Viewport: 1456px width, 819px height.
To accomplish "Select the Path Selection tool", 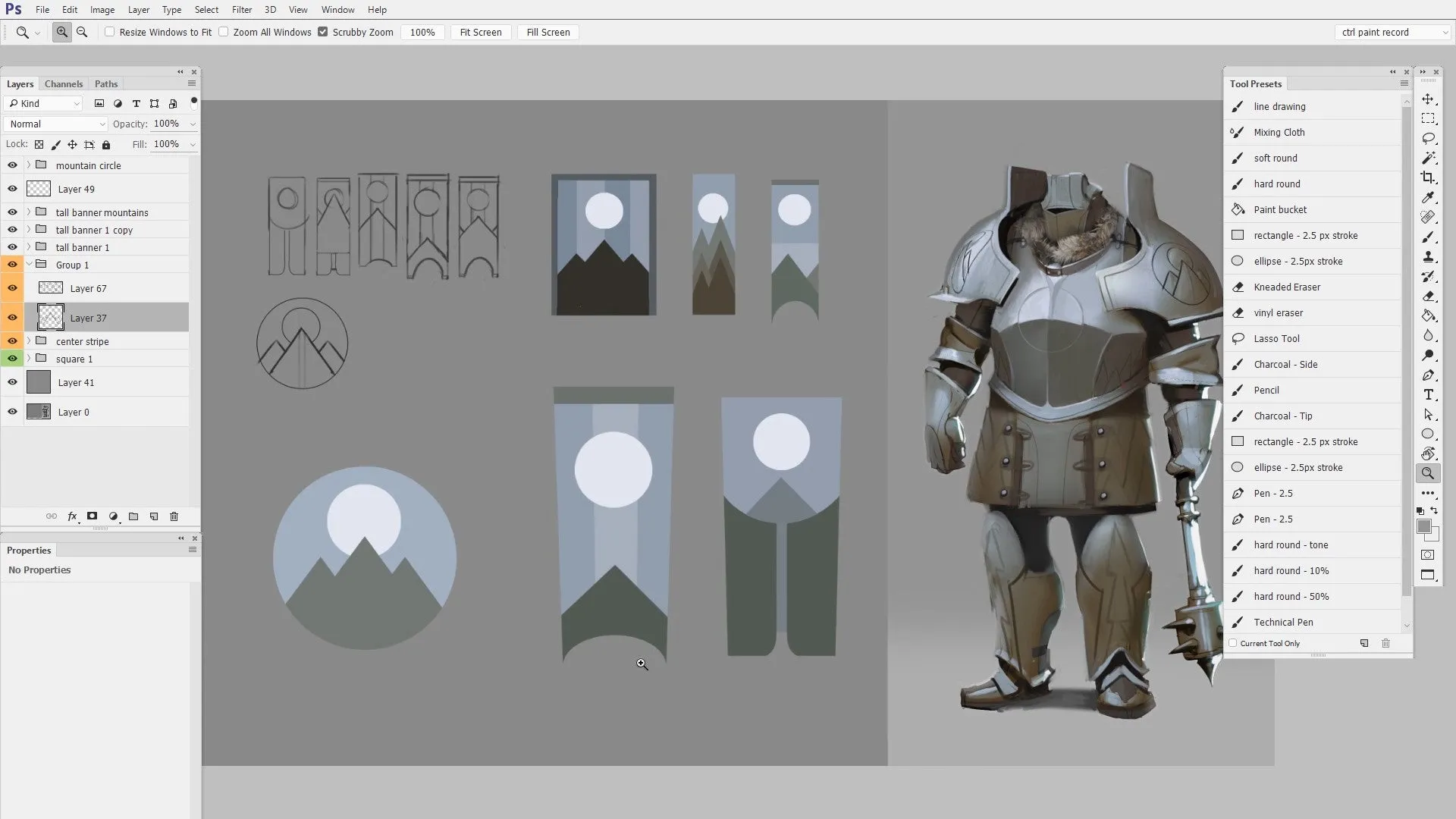I will point(1428,414).
